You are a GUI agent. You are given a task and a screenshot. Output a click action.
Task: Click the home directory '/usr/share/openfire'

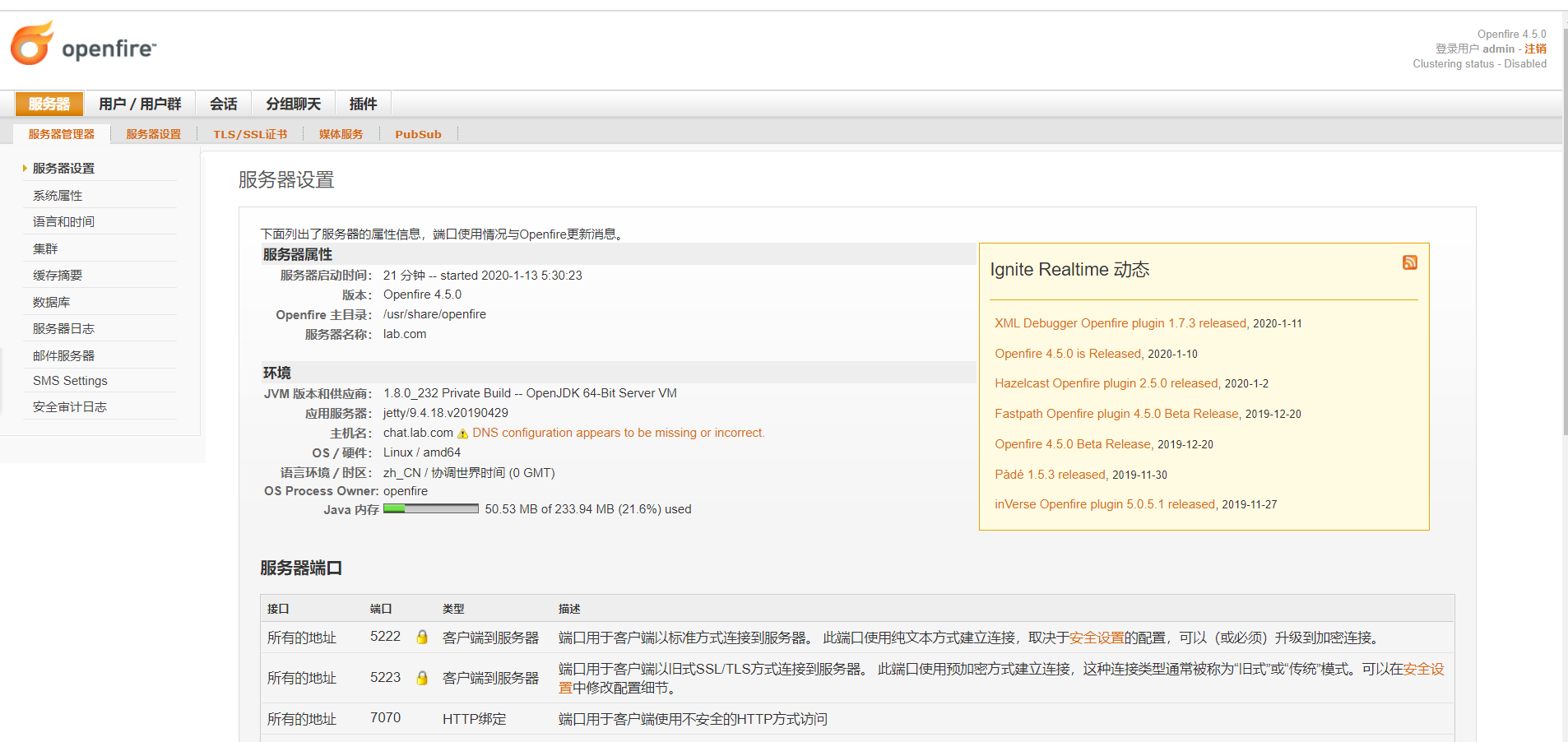(434, 314)
